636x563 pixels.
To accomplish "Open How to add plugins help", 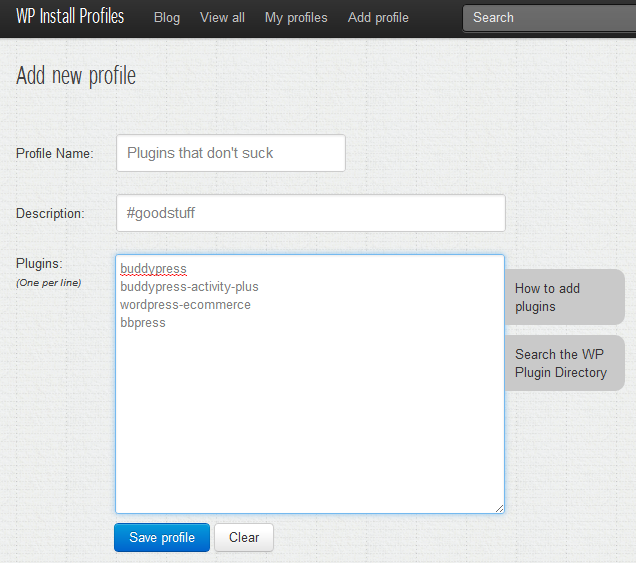I will tap(564, 297).
